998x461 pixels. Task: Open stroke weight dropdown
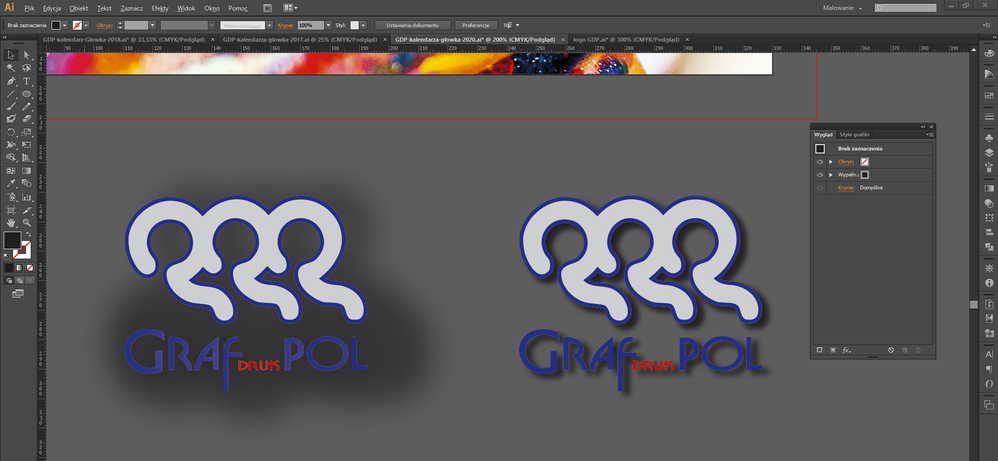pos(152,25)
